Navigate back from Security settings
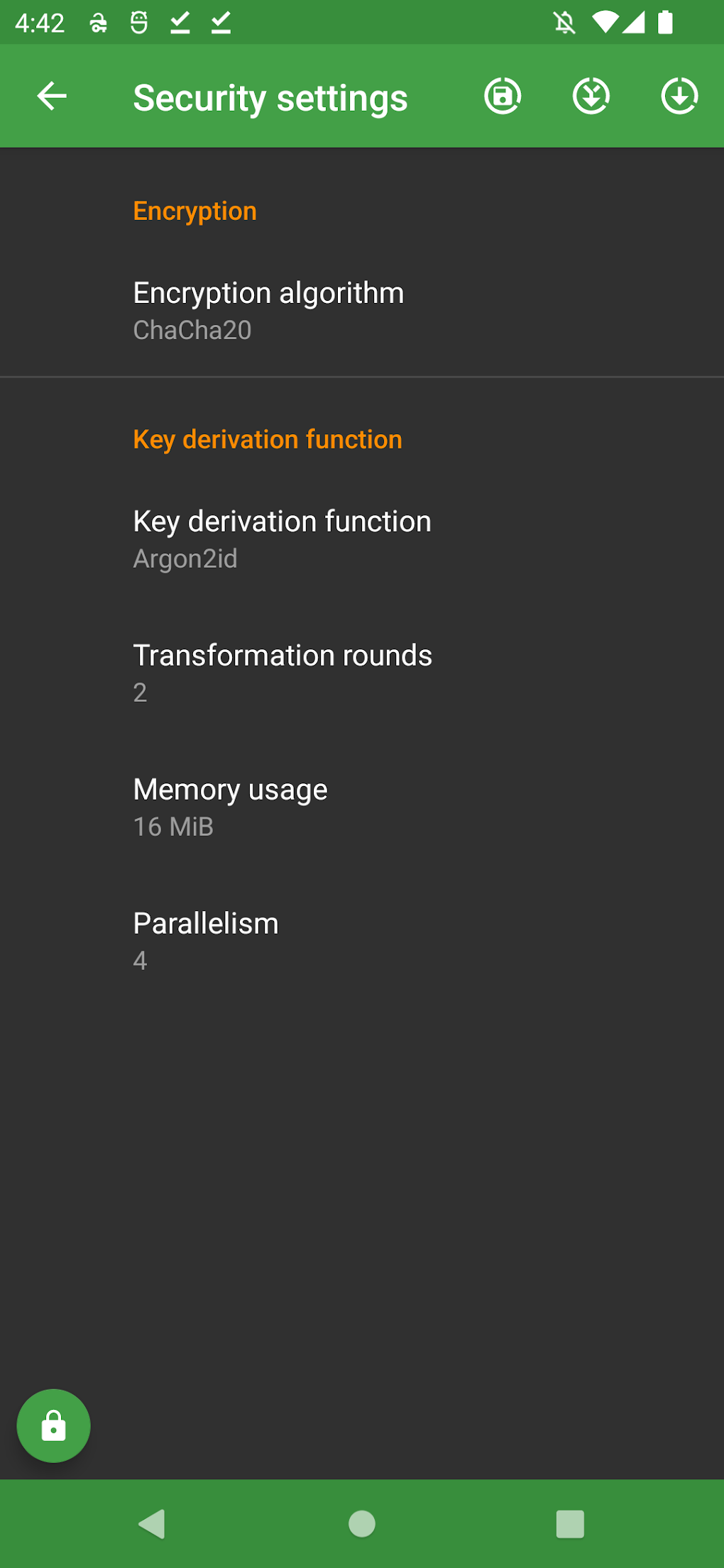 [x=50, y=96]
